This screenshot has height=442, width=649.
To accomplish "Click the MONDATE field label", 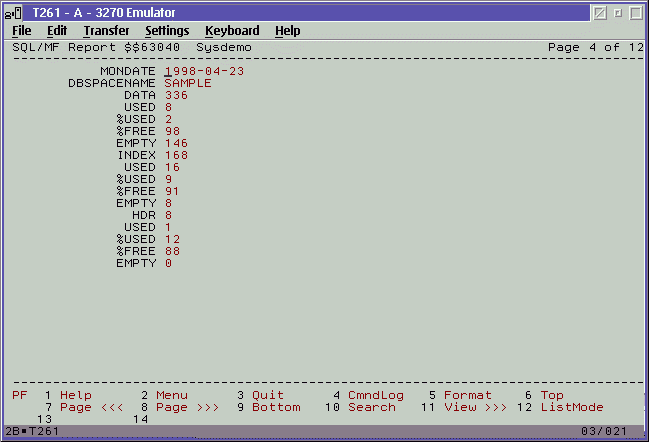I will click(128, 71).
